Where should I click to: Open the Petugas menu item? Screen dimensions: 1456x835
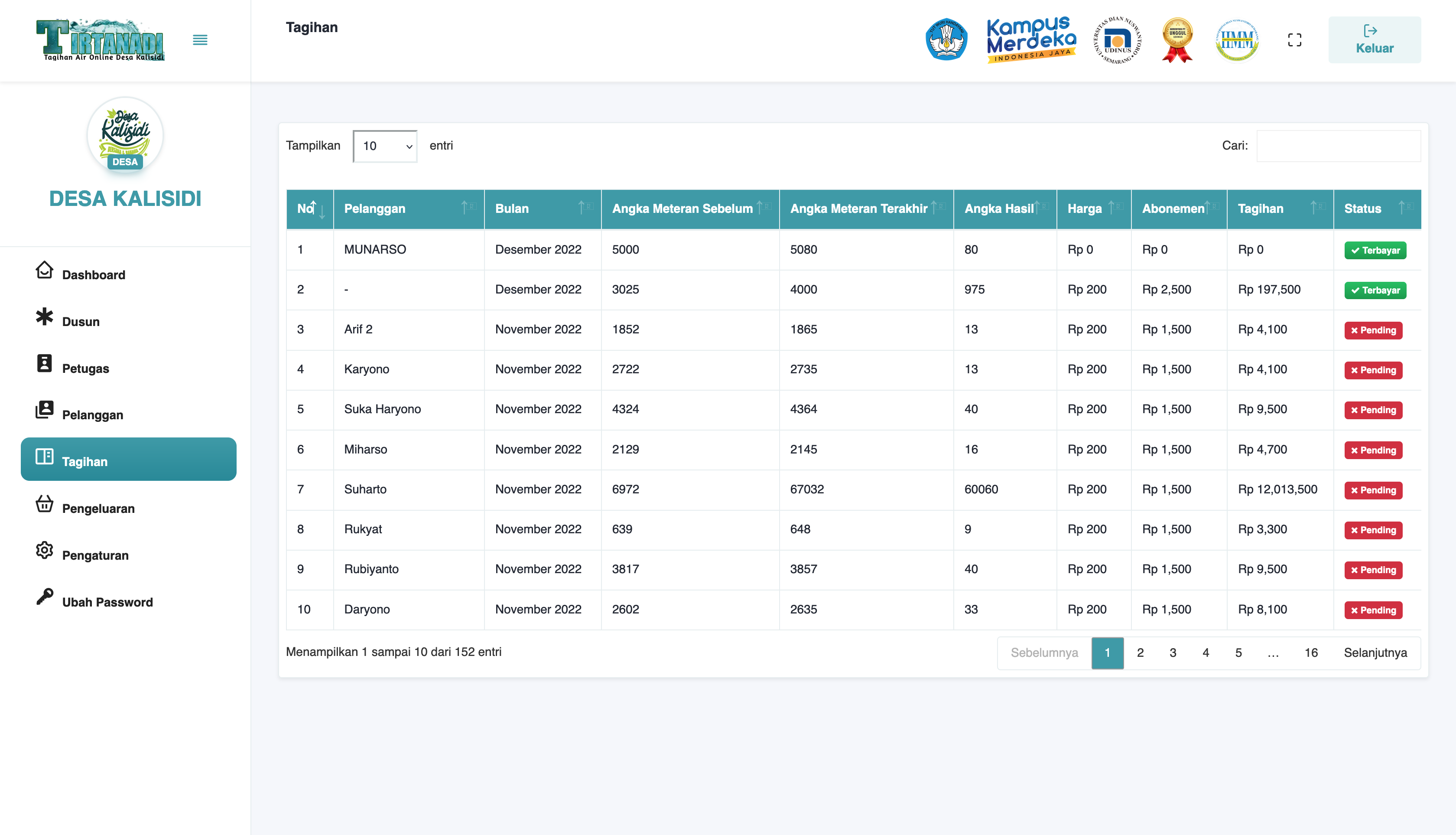pyautogui.click(x=128, y=365)
